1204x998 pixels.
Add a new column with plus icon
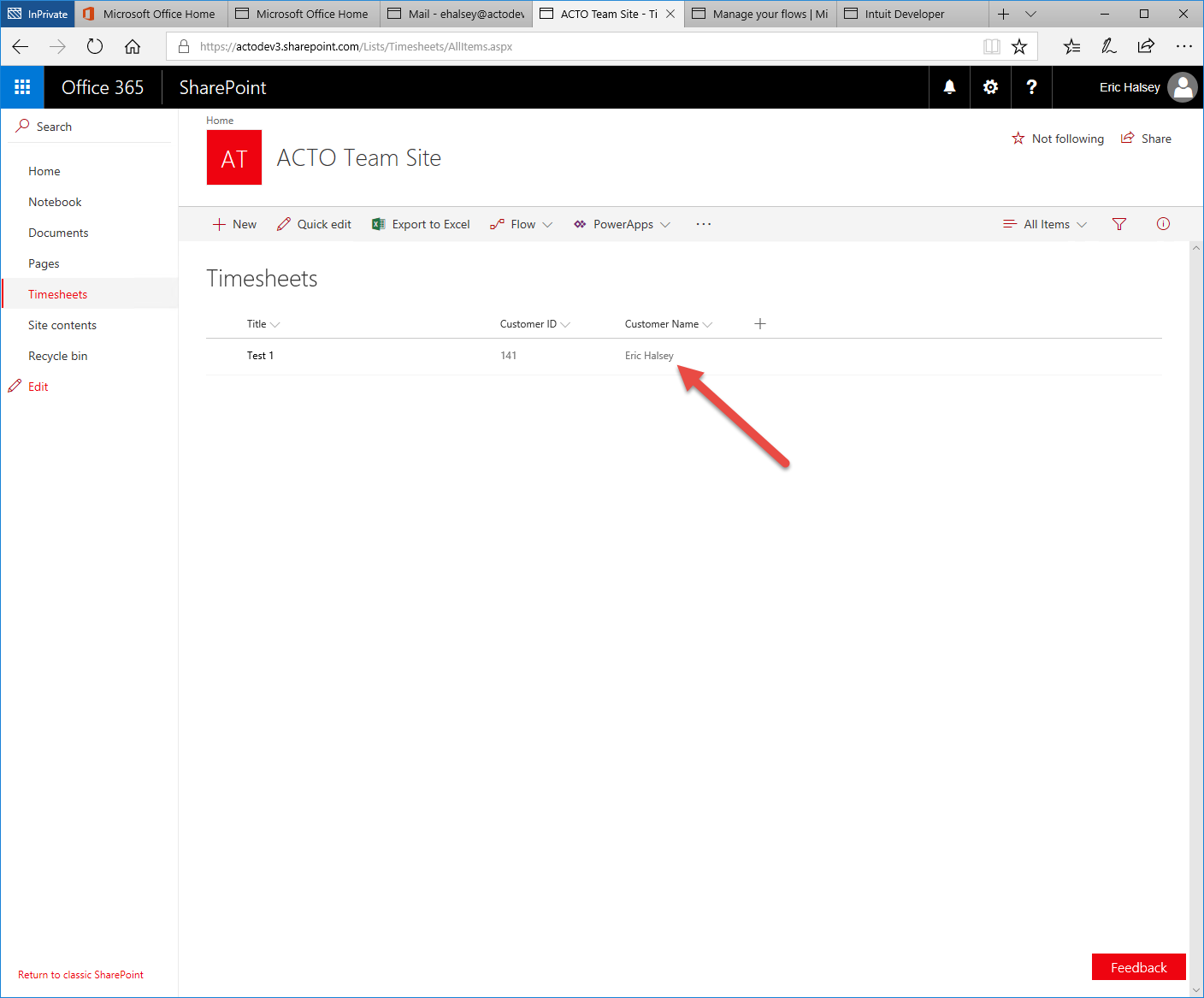[x=760, y=324]
